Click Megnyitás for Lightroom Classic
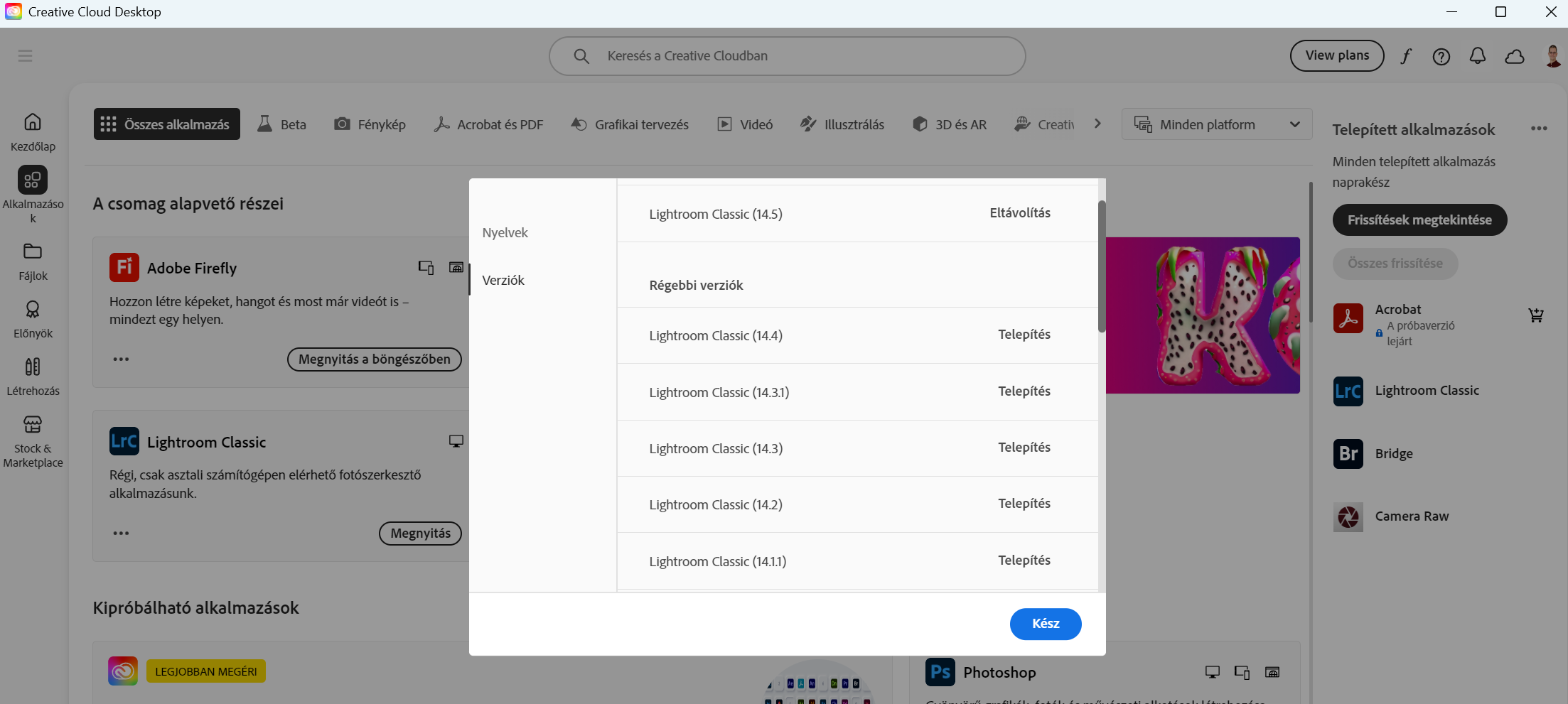The width and height of the screenshot is (1568, 704). coord(420,534)
